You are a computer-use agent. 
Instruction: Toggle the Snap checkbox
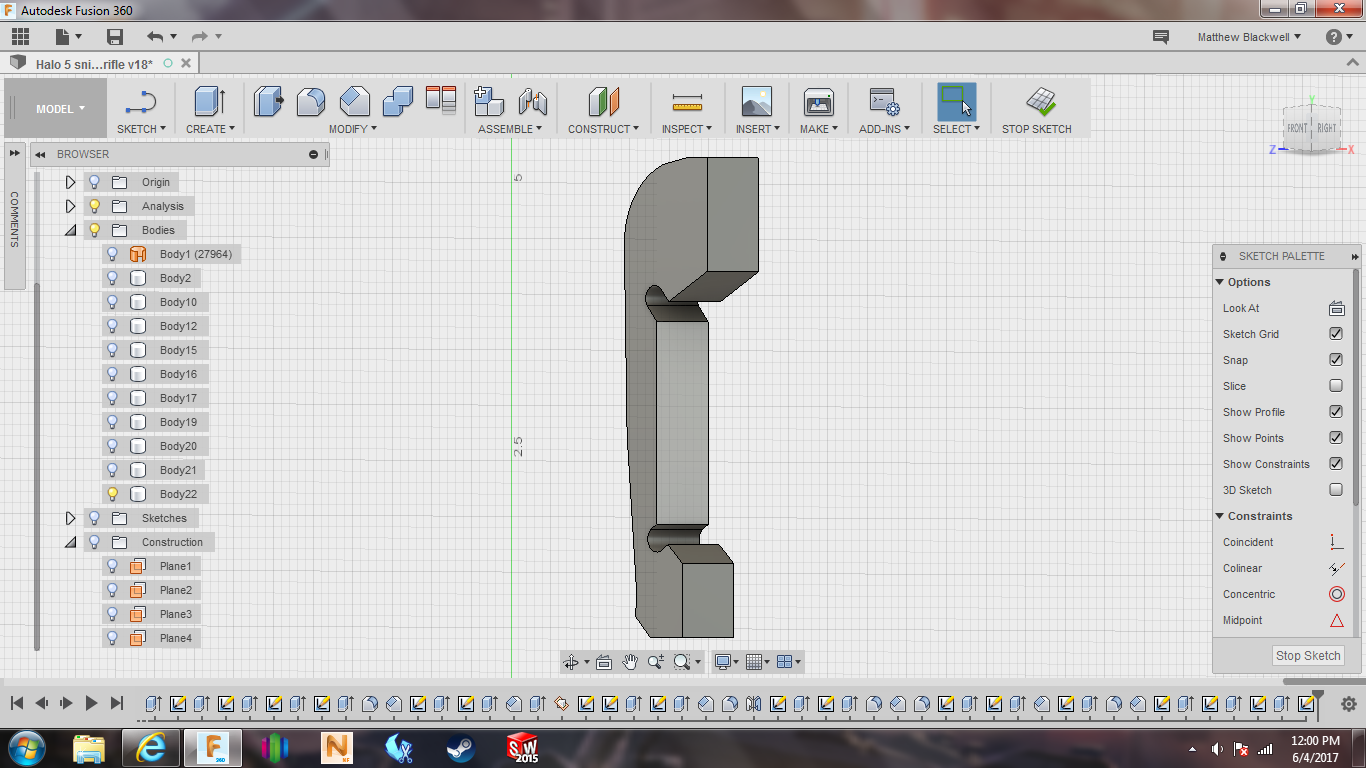coord(1336,360)
